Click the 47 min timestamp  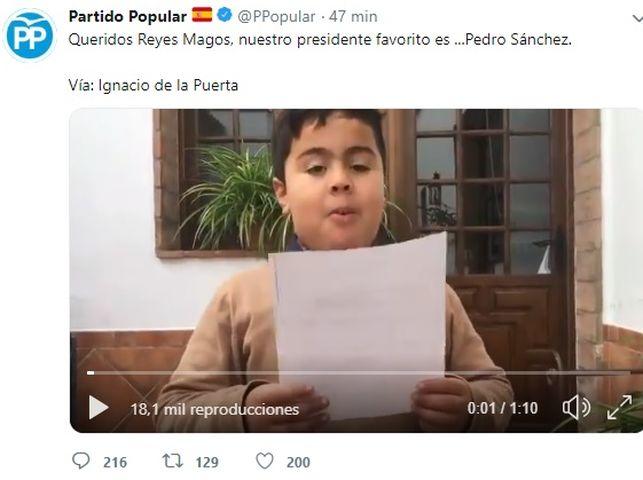click(x=353, y=16)
